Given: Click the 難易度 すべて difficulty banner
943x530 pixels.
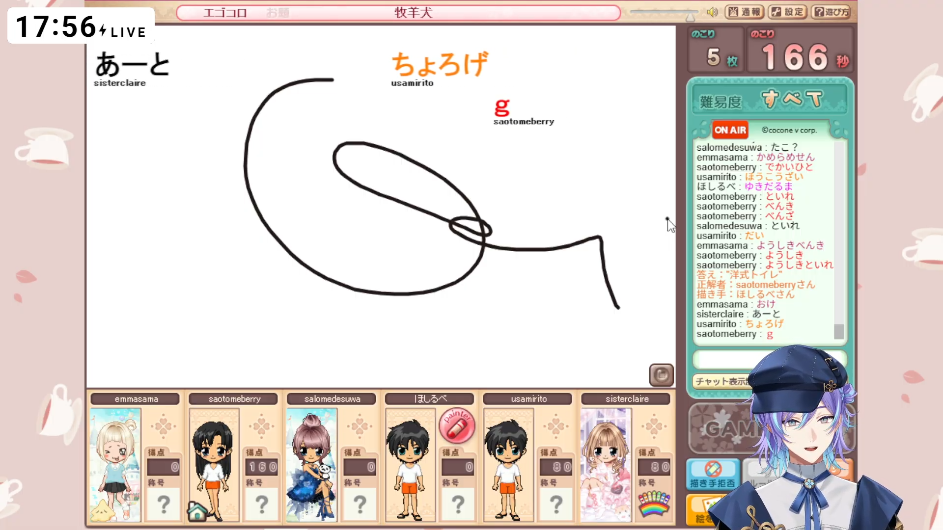Looking at the screenshot, I should click(770, 100).
